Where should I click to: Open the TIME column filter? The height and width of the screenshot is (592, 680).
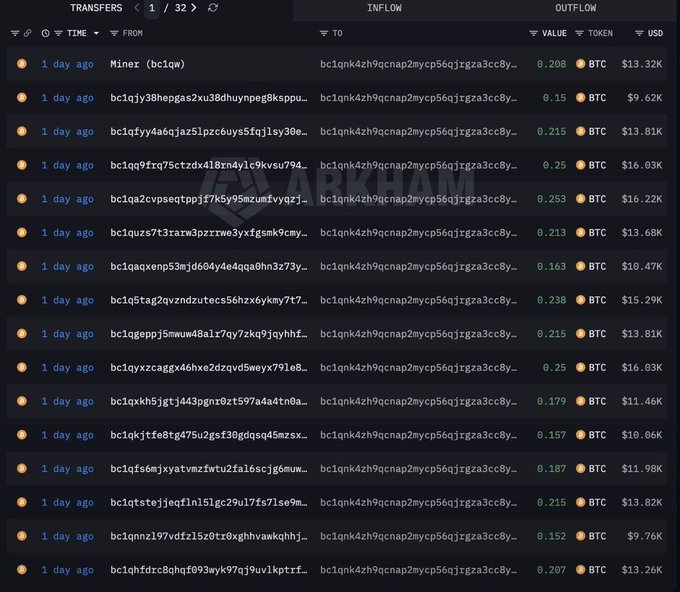(x=58, y=33)
